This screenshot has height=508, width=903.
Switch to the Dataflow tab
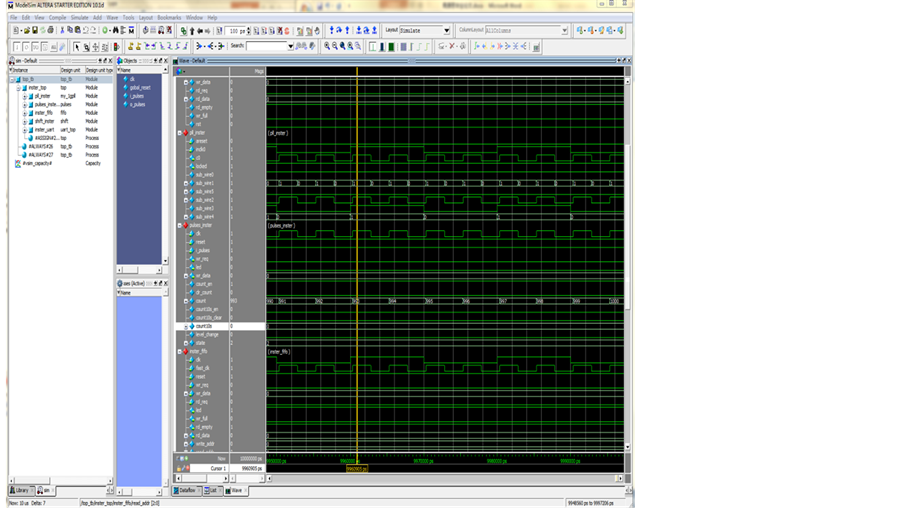(x=188, y=491)
